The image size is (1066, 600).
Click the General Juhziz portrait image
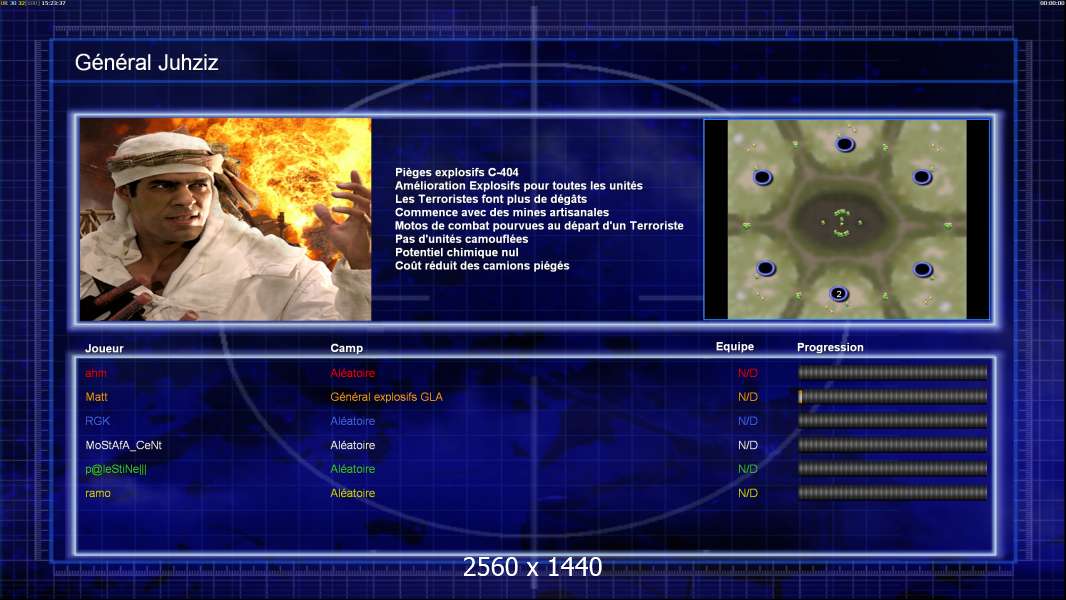(226, 219)
